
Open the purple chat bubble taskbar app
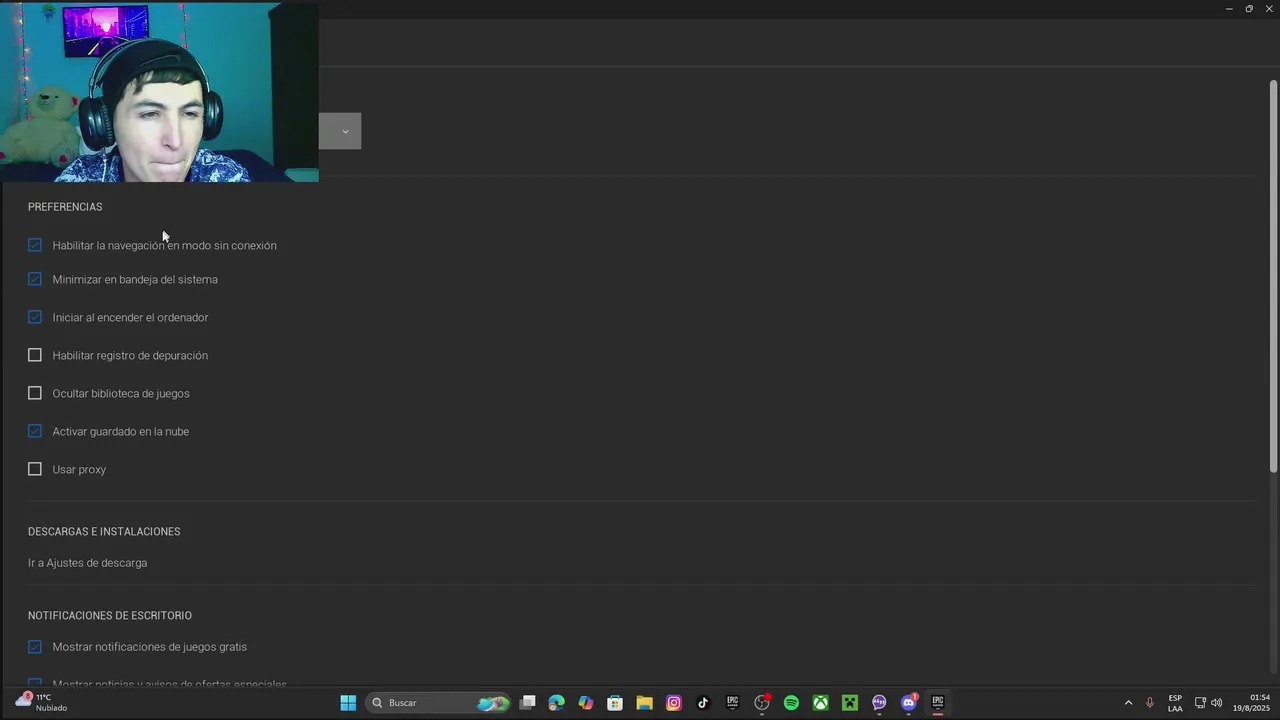879,703
